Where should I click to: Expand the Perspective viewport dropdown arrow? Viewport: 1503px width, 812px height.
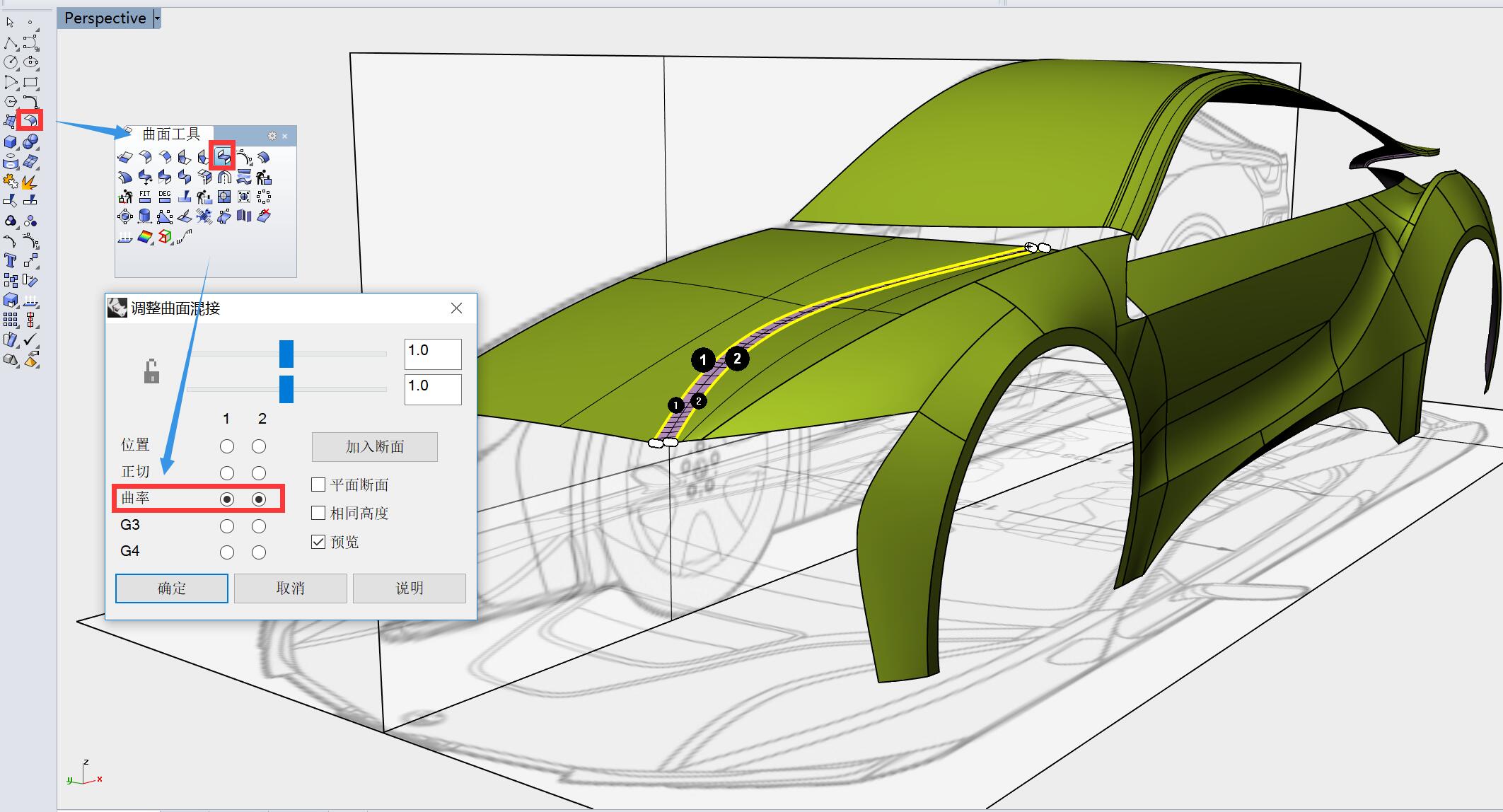point(157,18)
